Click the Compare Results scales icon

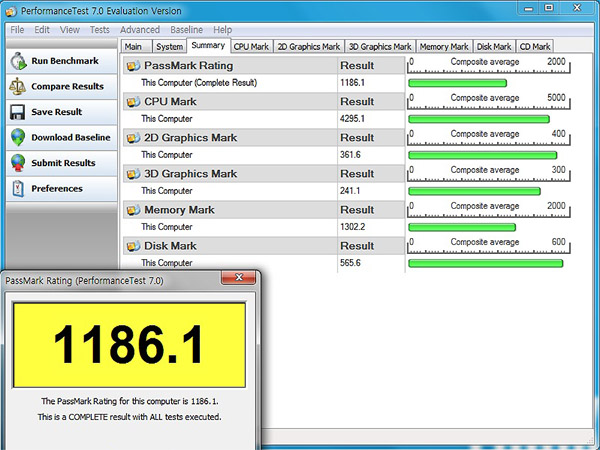[x=18, y=86]
